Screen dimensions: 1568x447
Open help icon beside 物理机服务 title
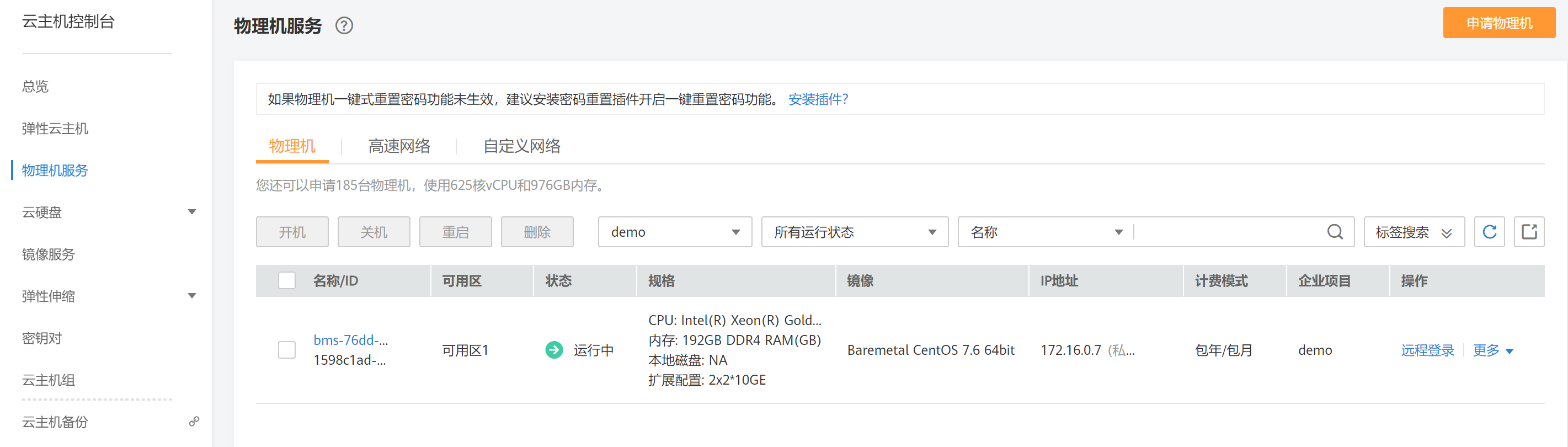[x=344, y=25]
